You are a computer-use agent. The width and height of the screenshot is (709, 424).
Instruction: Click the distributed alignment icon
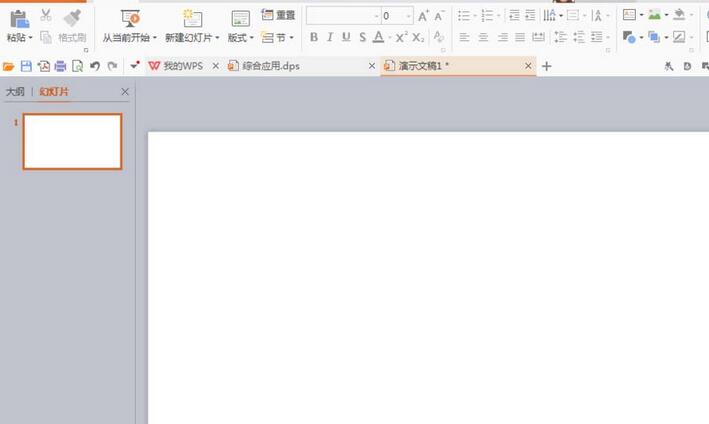coord(538,38)
